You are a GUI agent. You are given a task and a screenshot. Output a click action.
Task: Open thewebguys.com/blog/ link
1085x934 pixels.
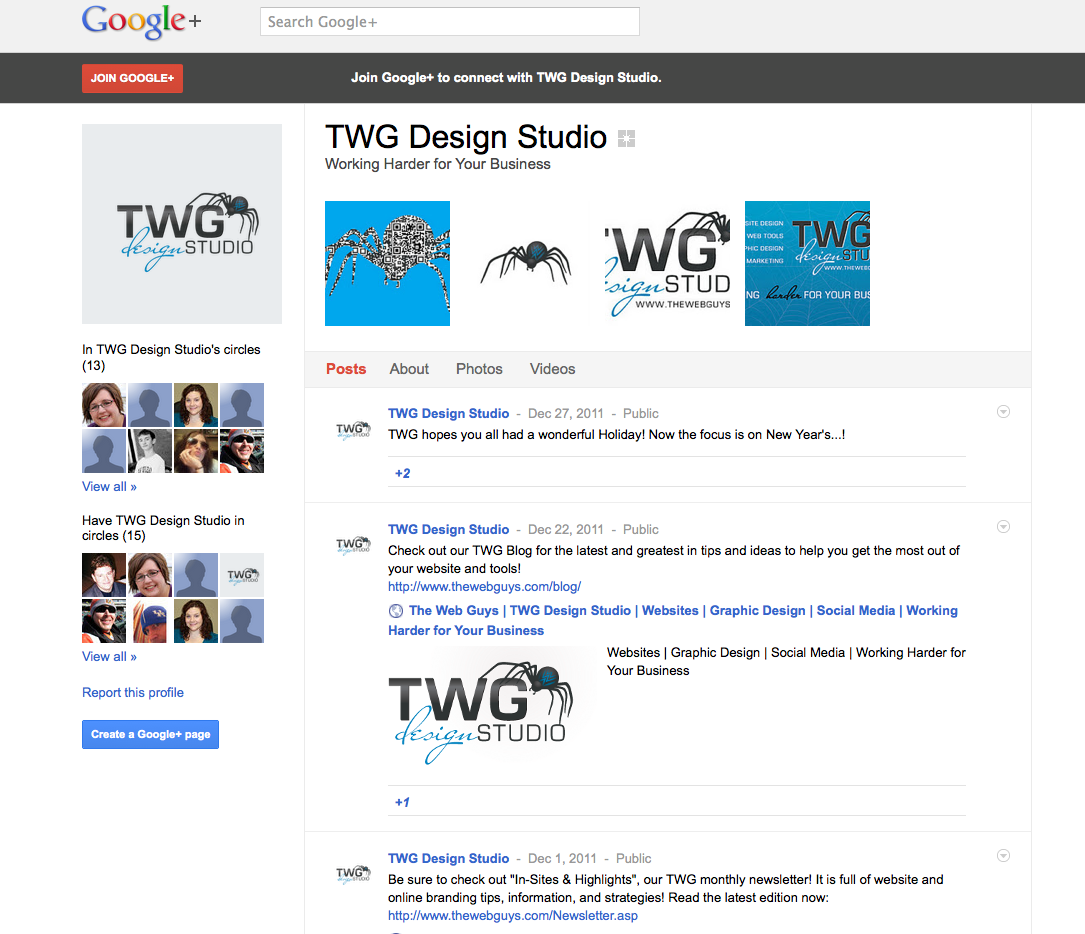click(x=484, y=587)
